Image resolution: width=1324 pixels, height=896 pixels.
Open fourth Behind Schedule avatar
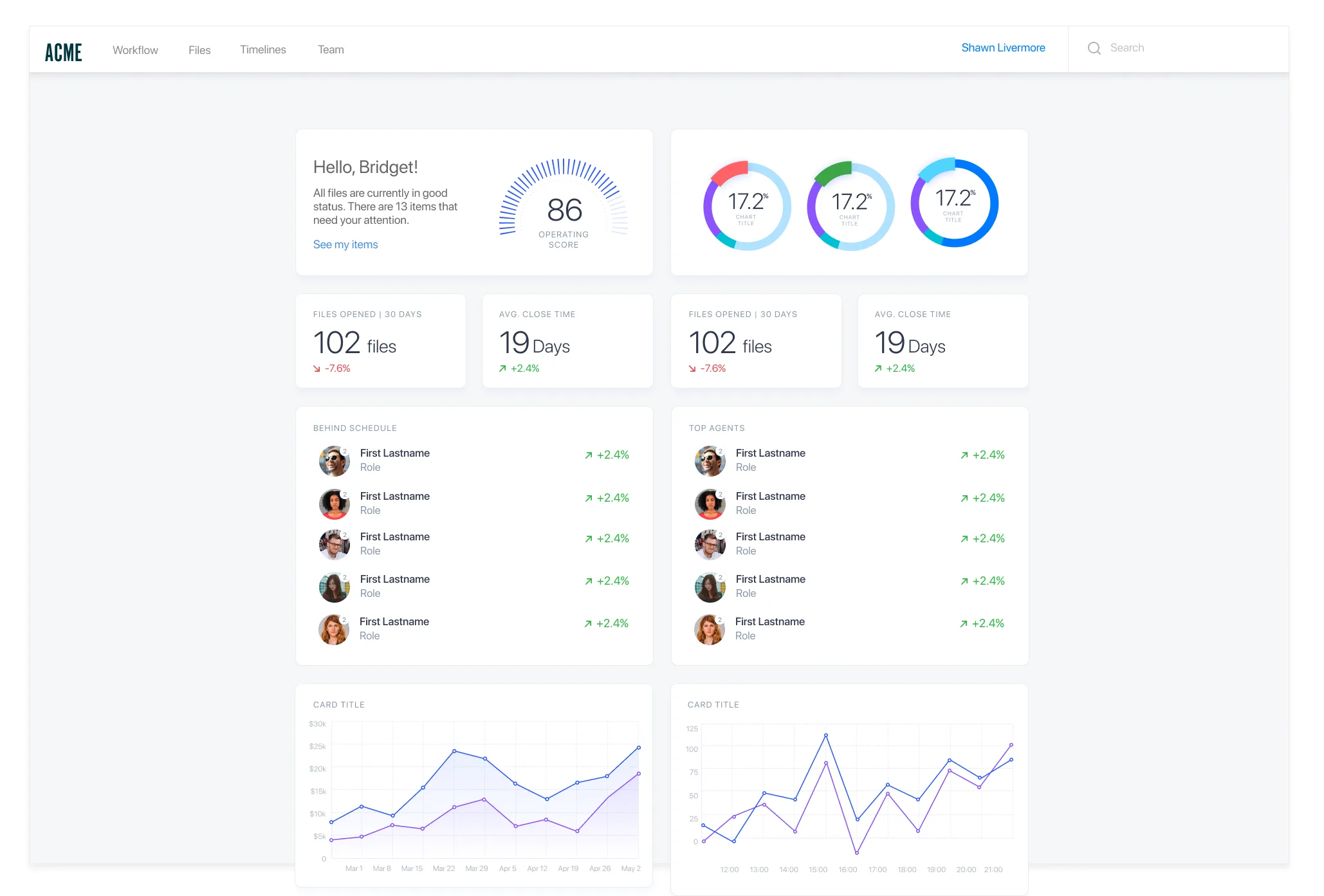click(x=335, y=587)
